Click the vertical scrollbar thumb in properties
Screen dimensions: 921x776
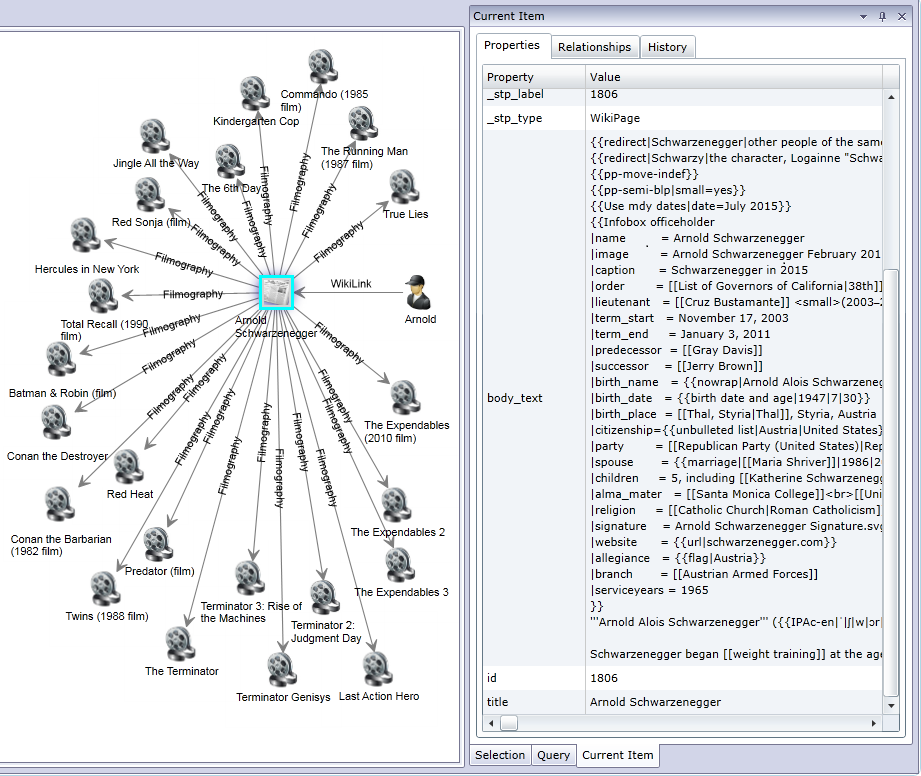click(891, 482)
